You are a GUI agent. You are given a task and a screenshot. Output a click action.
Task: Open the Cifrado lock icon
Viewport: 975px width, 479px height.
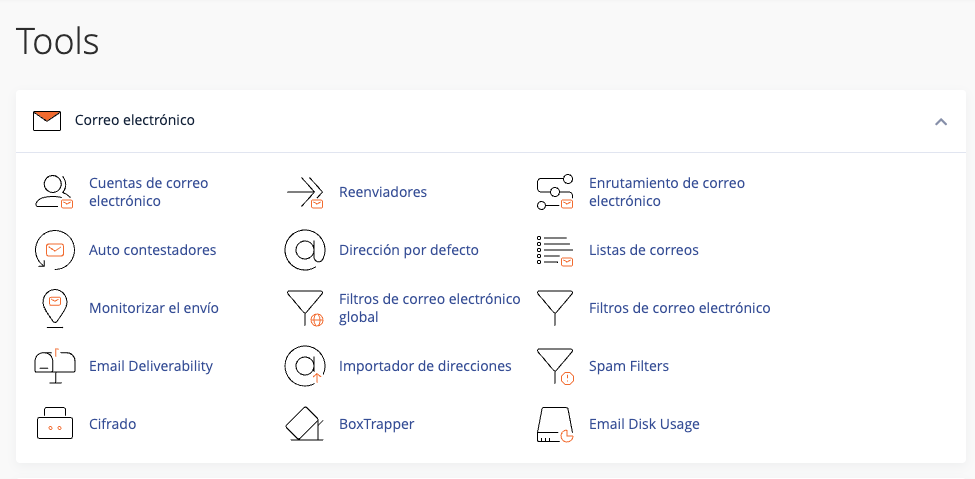[x=54, y=424]
